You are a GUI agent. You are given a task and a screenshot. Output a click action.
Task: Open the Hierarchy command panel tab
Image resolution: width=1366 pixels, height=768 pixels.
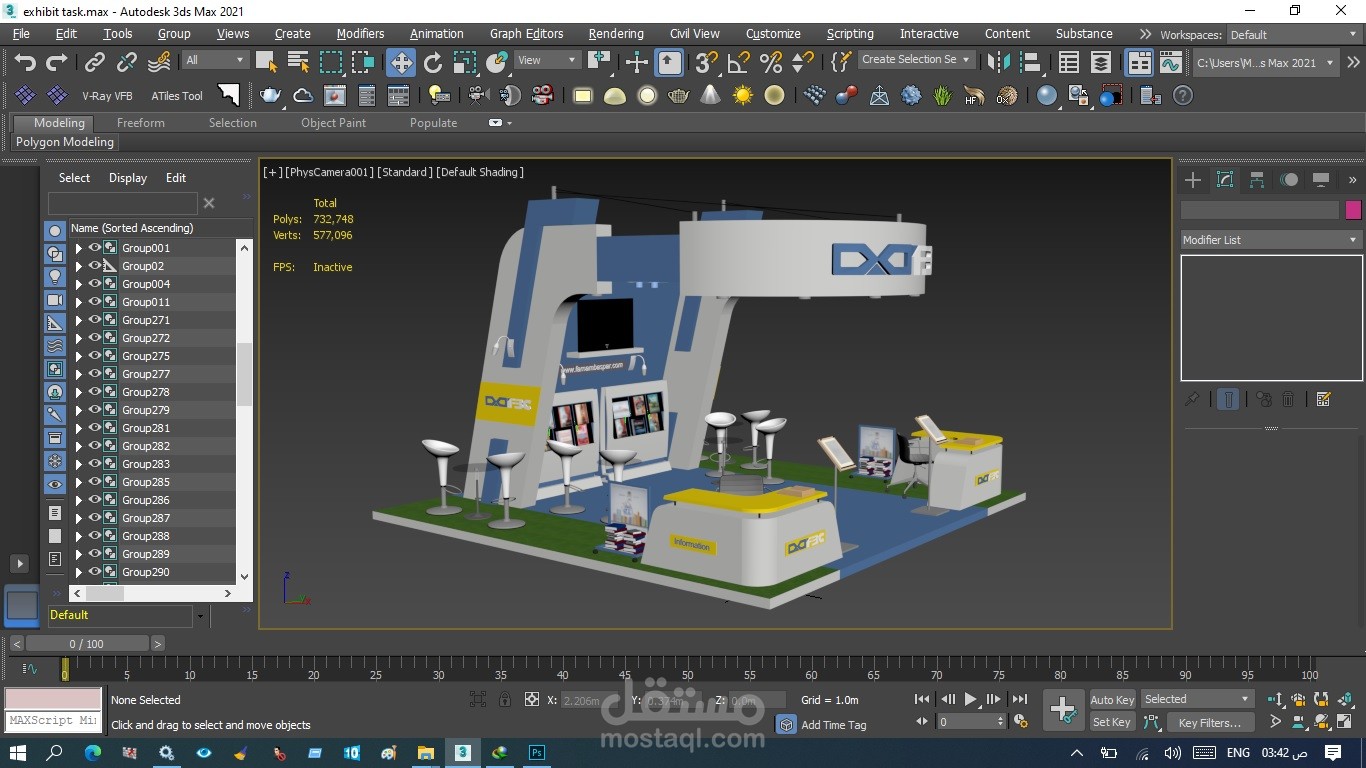click(x=1257, y=180)
